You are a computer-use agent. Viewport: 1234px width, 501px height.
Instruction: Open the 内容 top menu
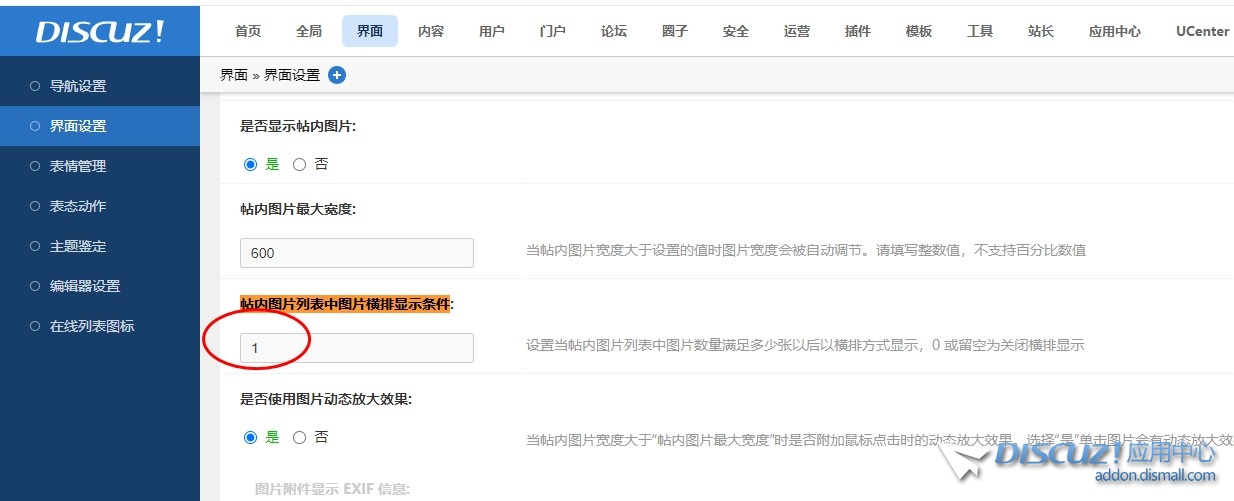click(431, 31)
